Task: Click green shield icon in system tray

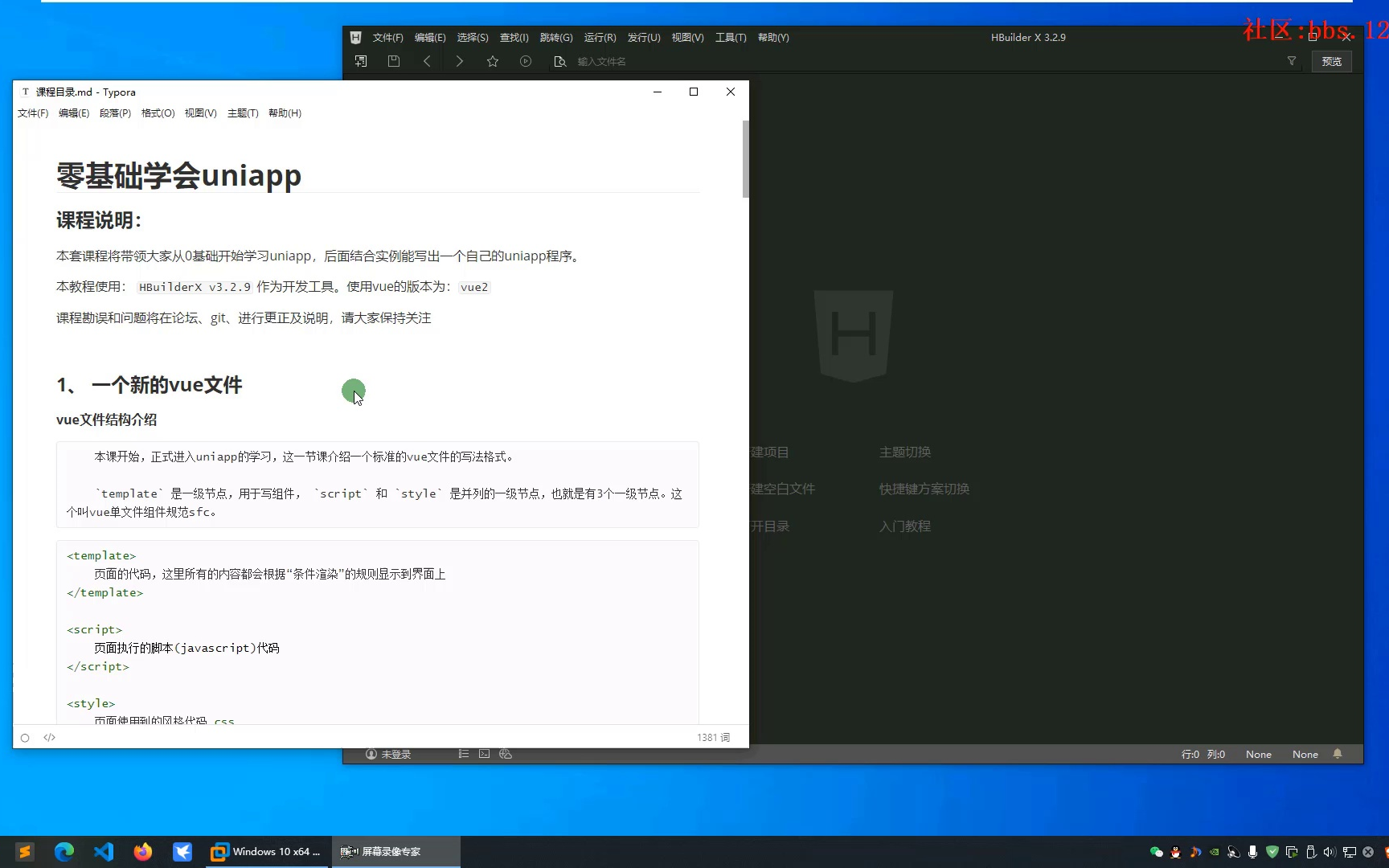Action: click(1272, 852)
